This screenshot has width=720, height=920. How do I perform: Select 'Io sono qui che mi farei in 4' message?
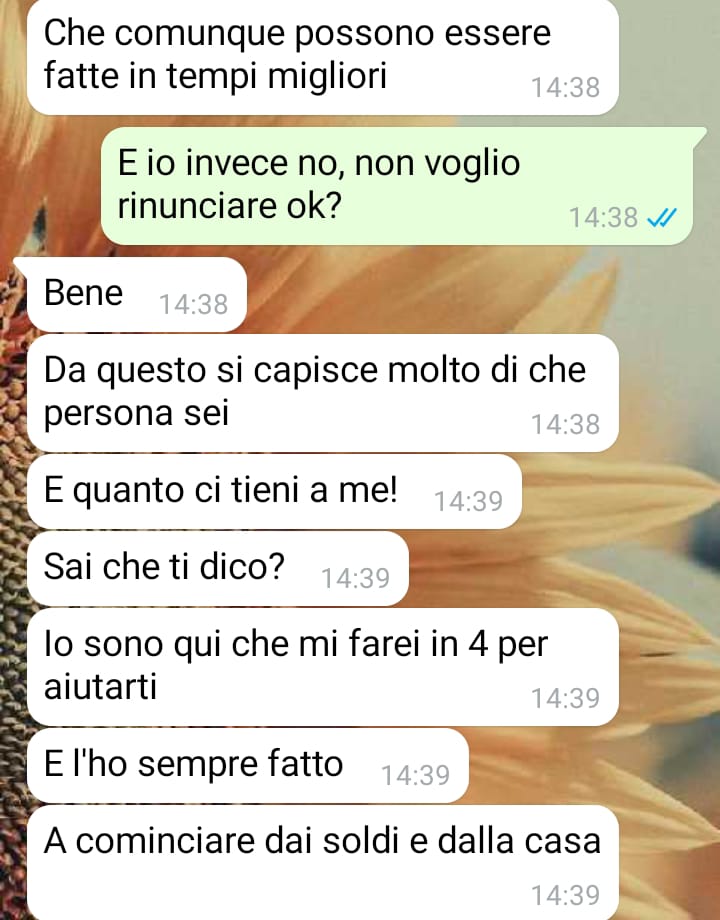coord(323,667)
